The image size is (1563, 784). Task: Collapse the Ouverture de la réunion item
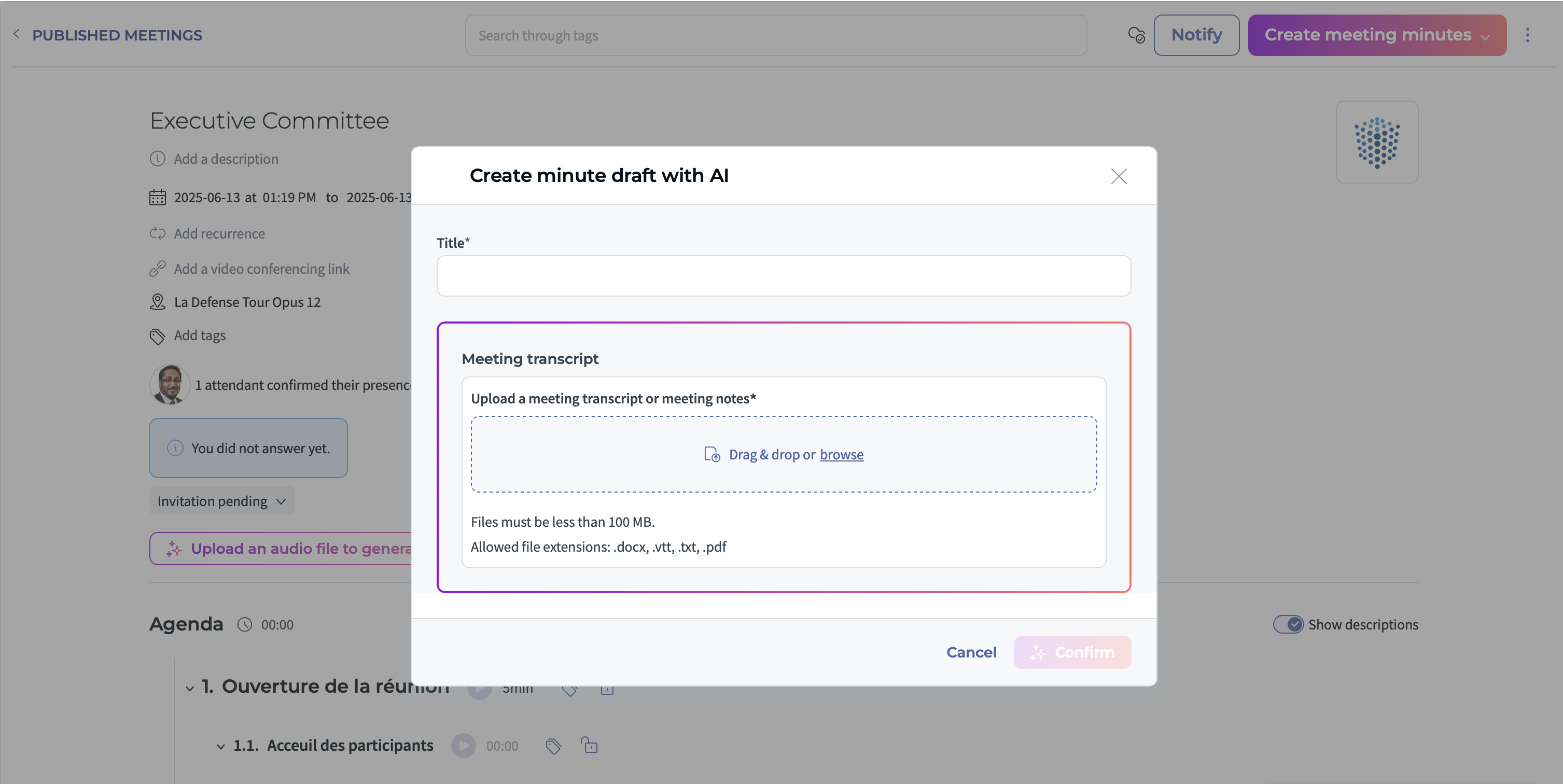[x=190, y=688]
